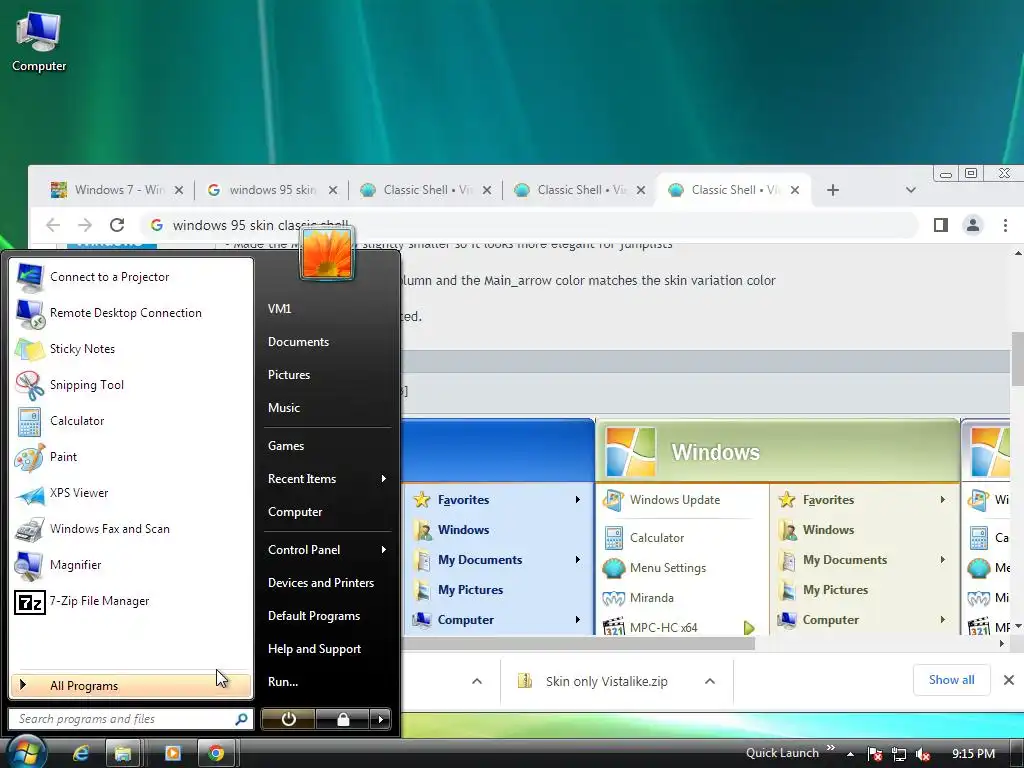
Task: Open Windows Explorer folder taskbar icon
Action: pos(123,753)
